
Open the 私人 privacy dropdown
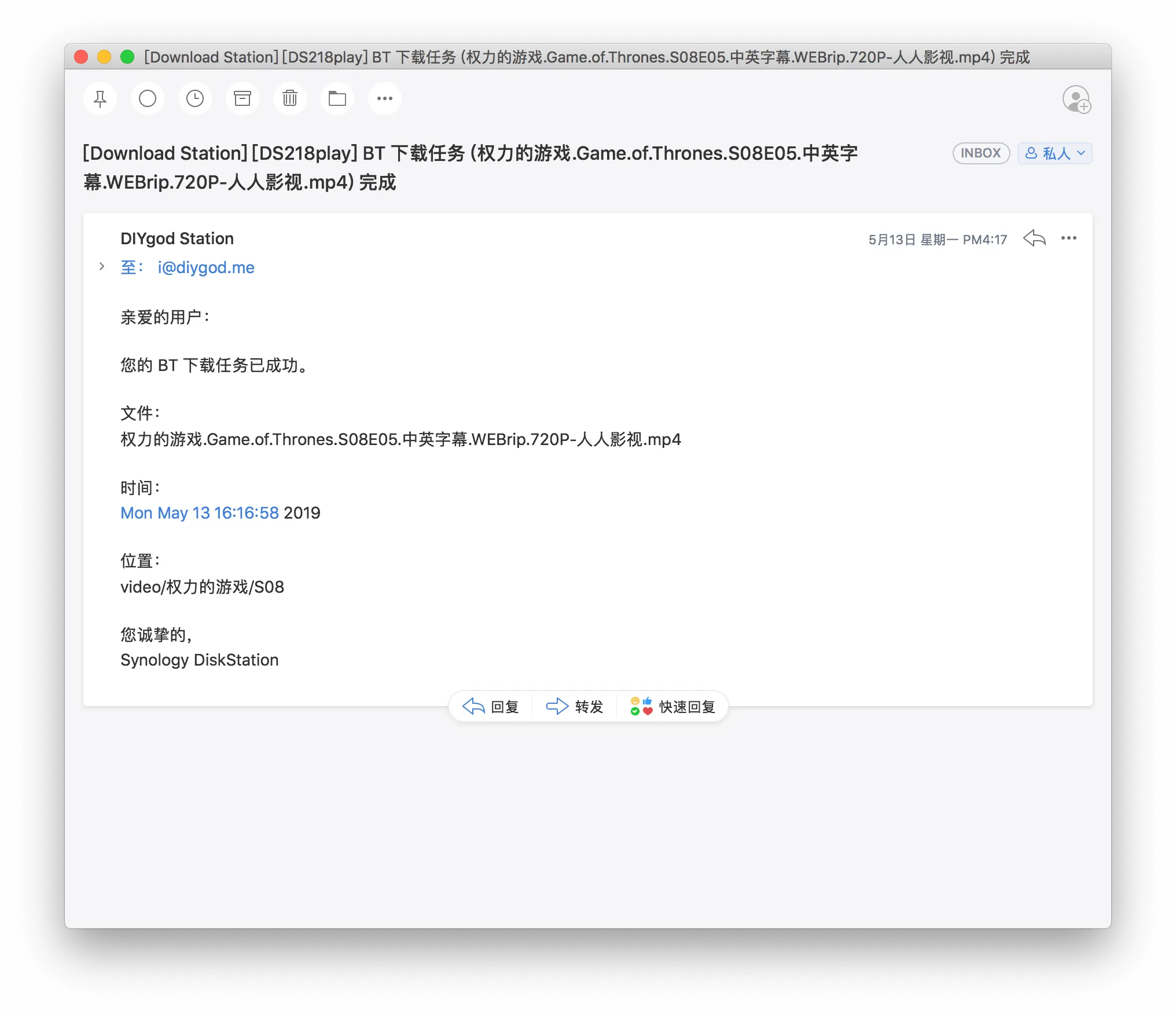1054,153
